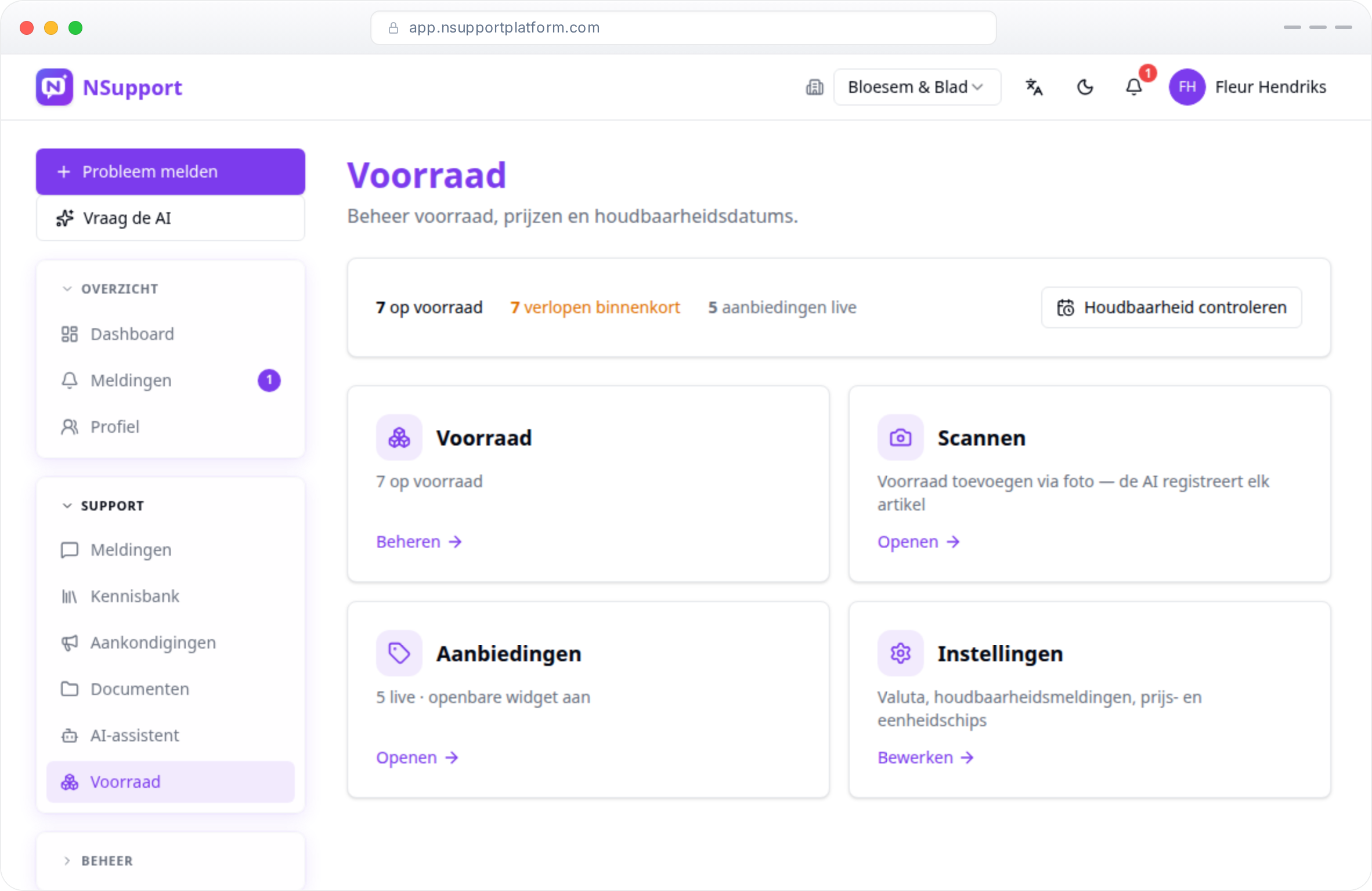
Task: Click the Bewerken link
Action: coord(926,758)
